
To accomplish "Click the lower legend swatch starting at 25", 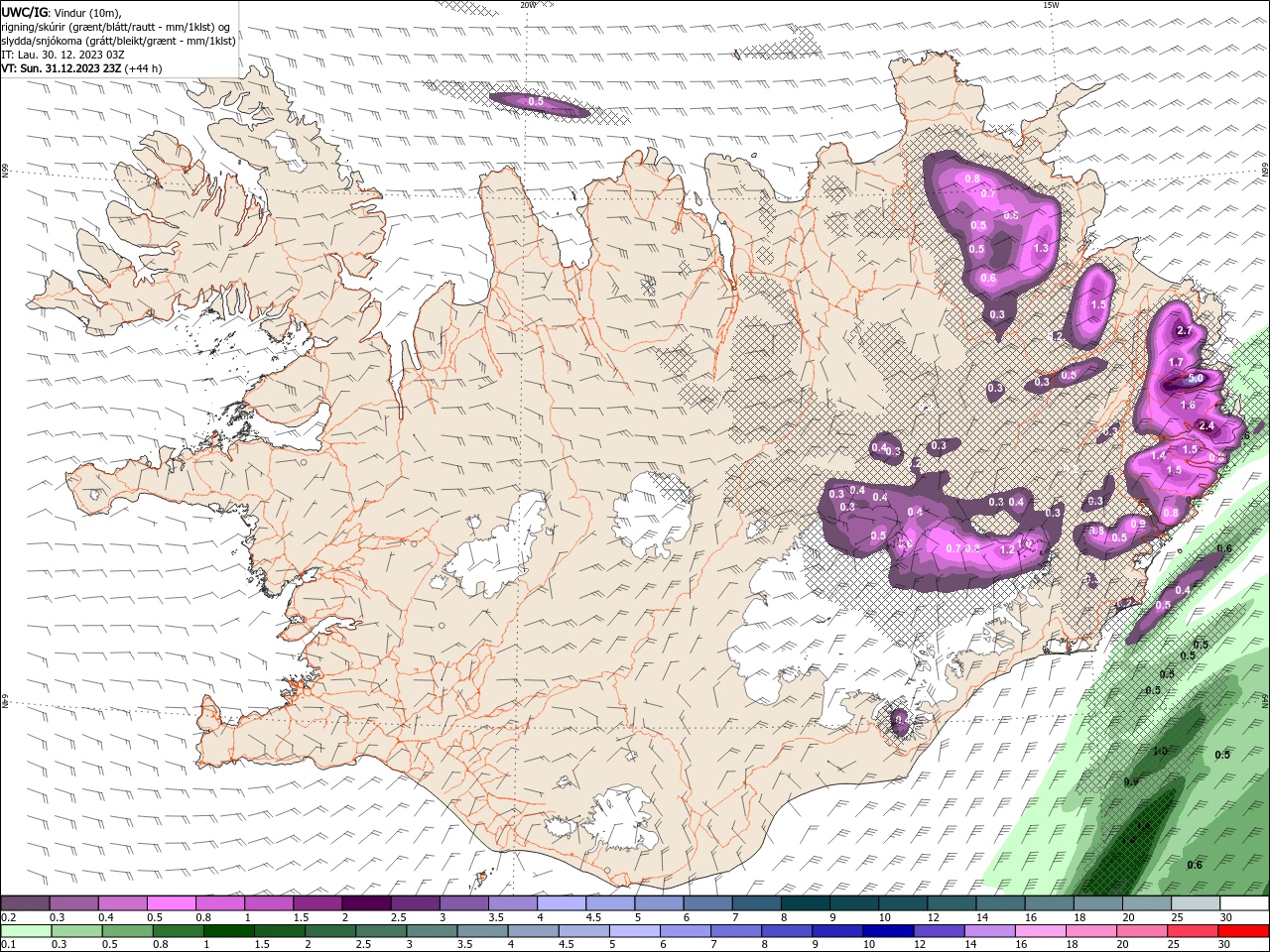I will point(1193,931).
